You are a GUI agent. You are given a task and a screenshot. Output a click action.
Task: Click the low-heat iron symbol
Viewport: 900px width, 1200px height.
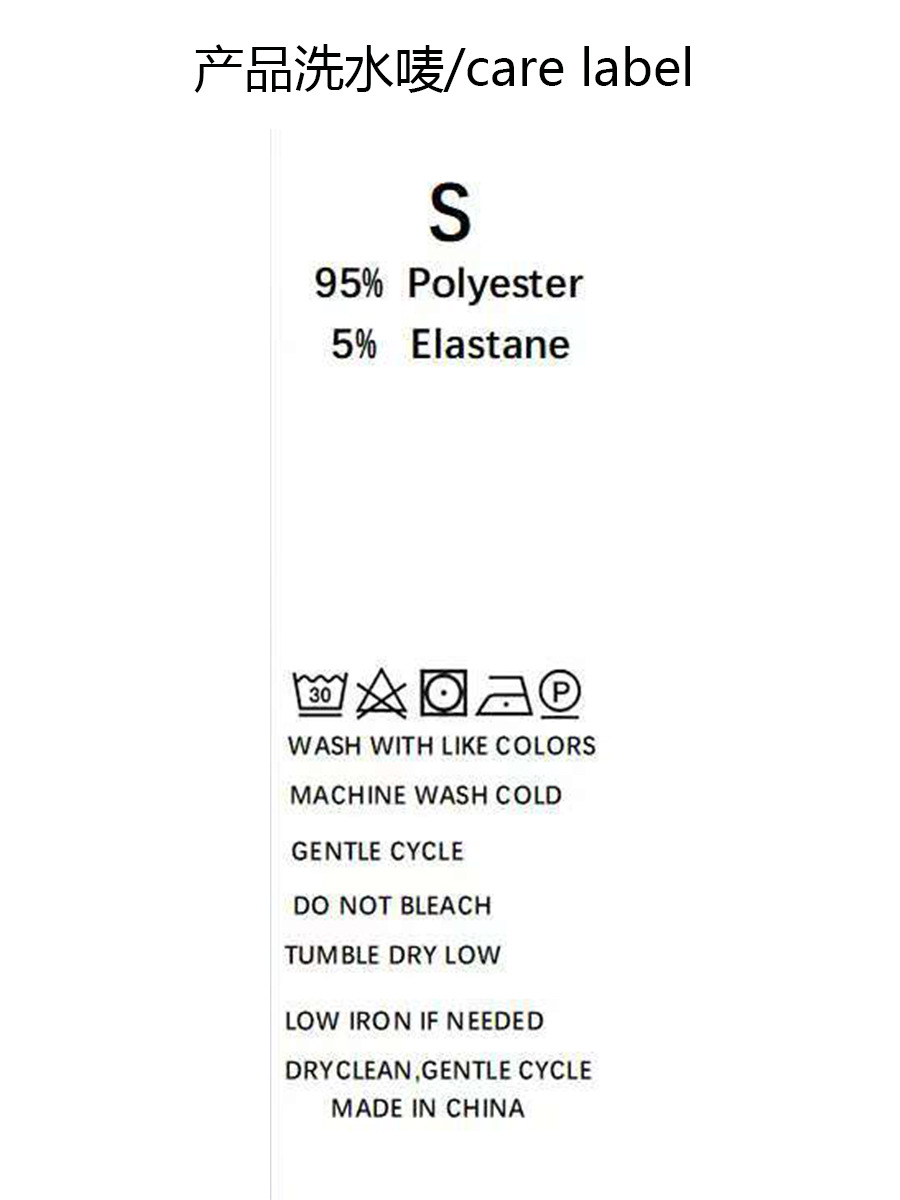[503, 694]
